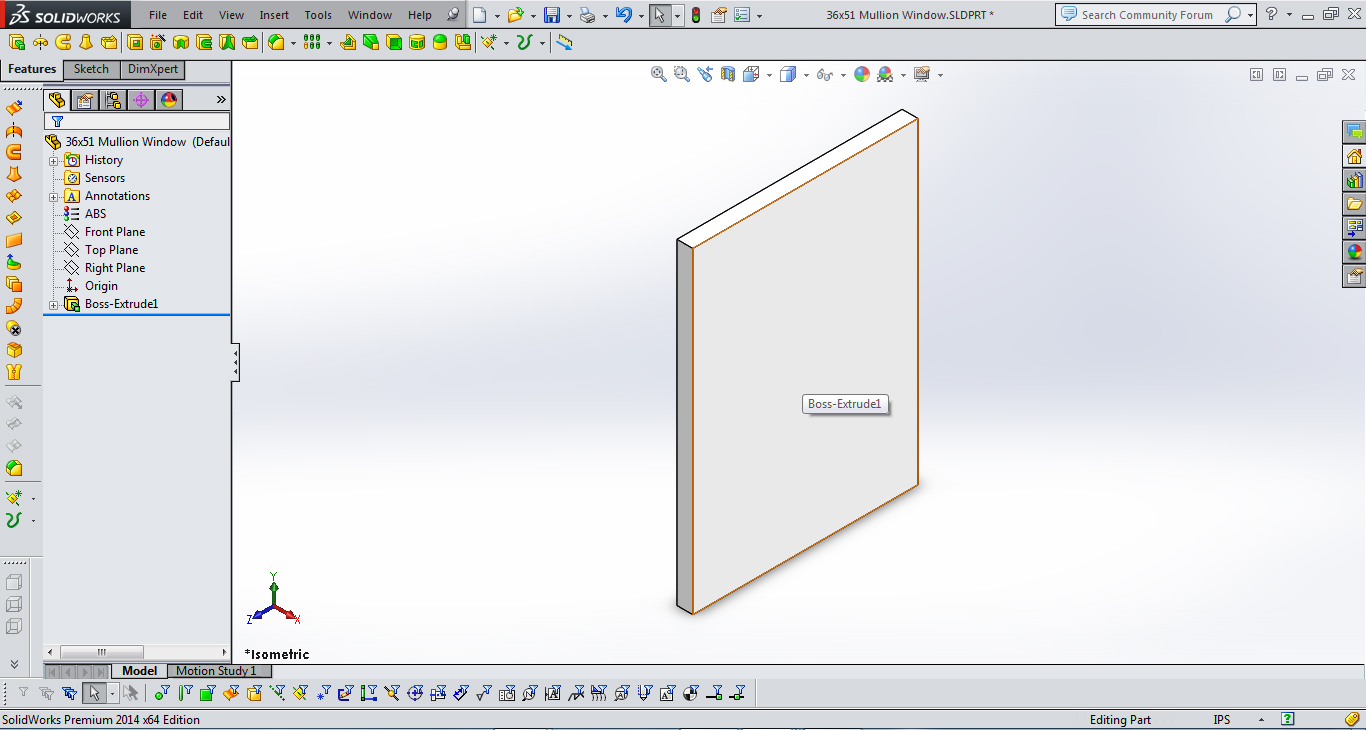
Task: Expand the Annotations node in feature tree
Action: pos(53,196)
